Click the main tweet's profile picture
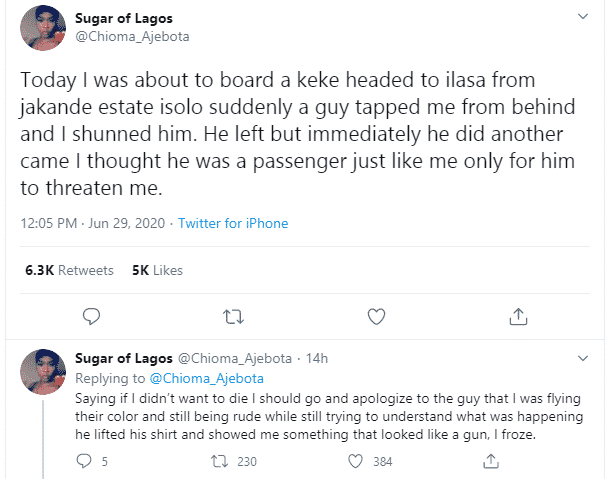This screenshot has height=479, width=607. click(x=43, y=28)
